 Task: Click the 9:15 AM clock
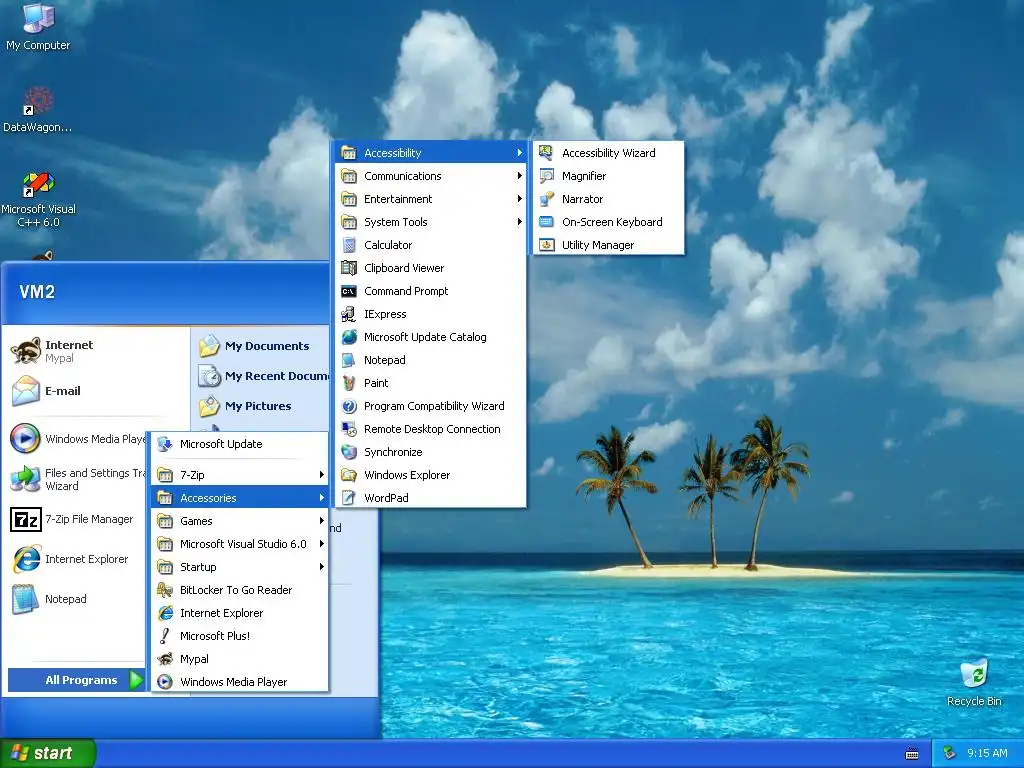coord(987,753)
